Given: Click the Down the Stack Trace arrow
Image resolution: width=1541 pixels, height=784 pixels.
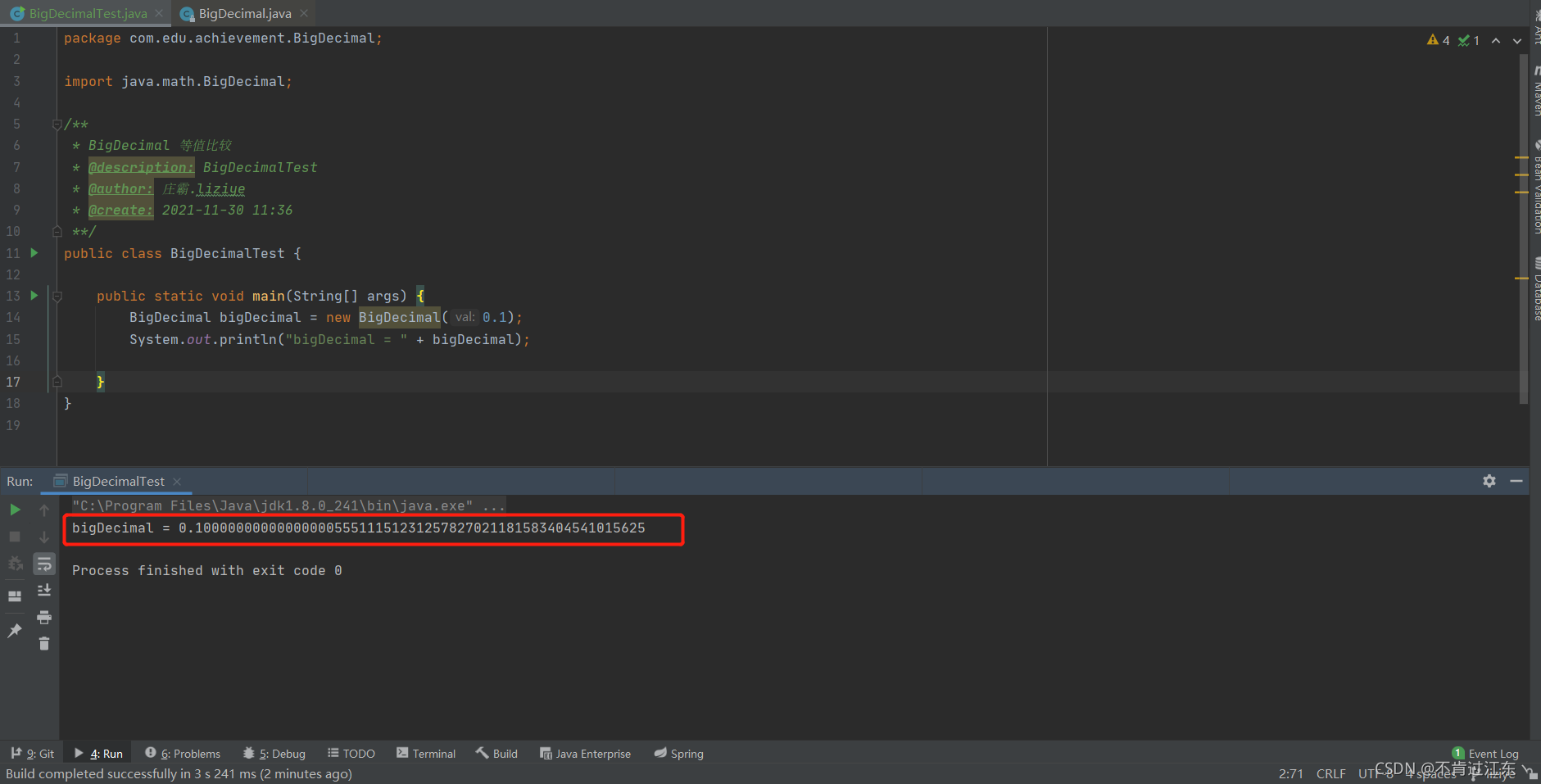Looking at the screenshot, I should tap(44, 537).
